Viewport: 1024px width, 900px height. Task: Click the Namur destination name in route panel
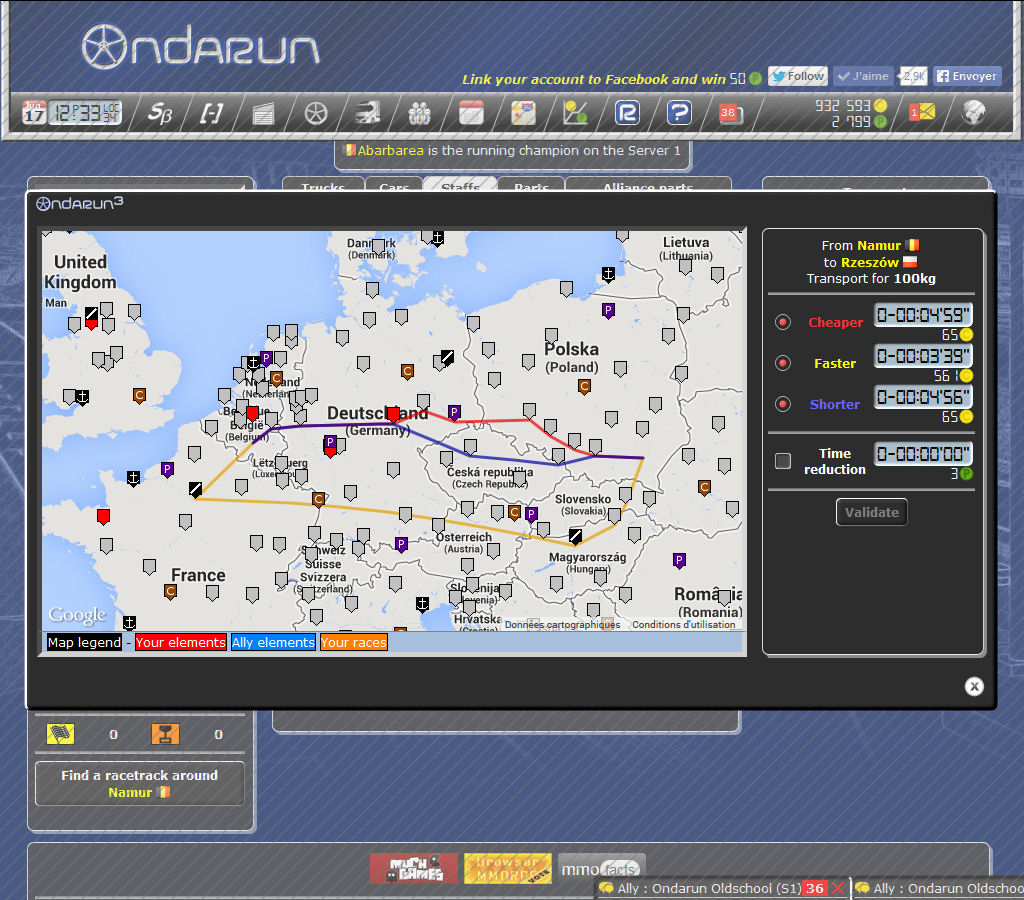(x=879, y=246)
